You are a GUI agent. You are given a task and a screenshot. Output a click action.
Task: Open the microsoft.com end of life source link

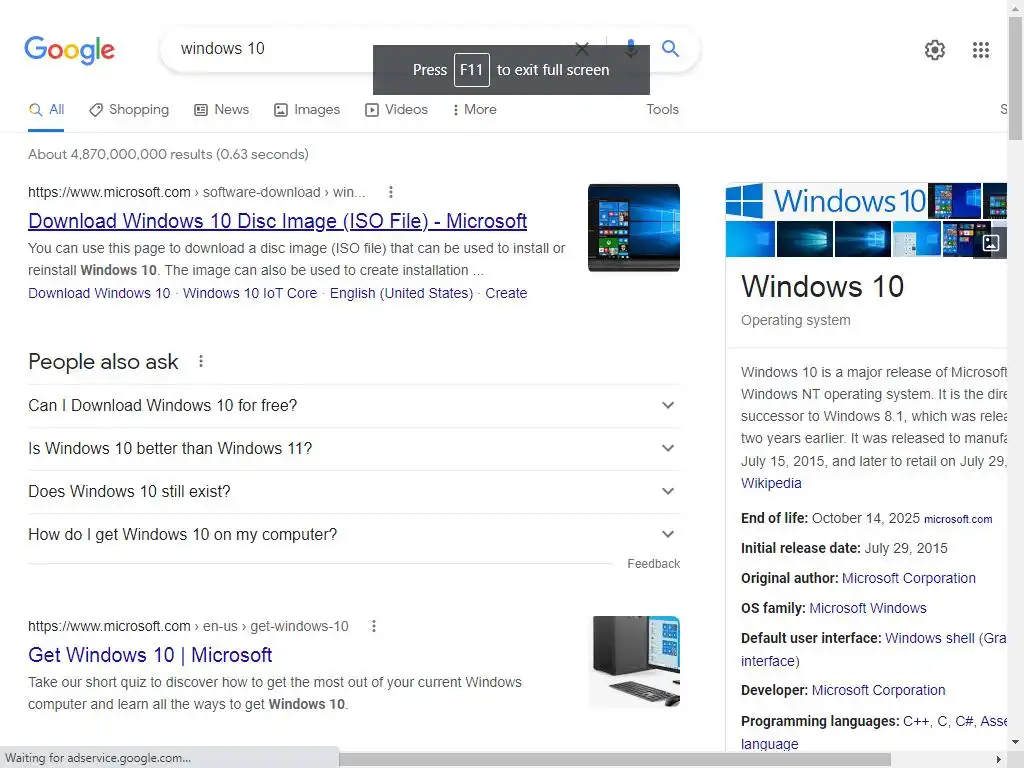(x=958, y=519)
